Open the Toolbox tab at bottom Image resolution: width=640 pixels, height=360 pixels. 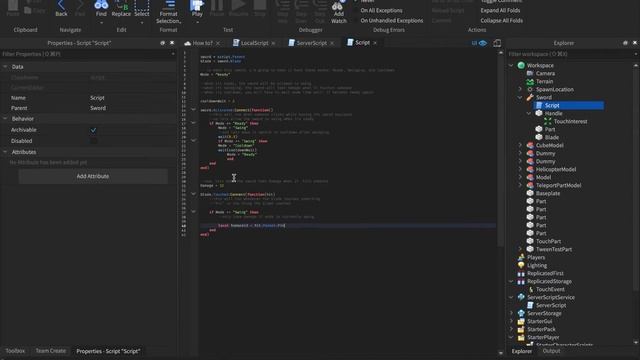(15, 351)
